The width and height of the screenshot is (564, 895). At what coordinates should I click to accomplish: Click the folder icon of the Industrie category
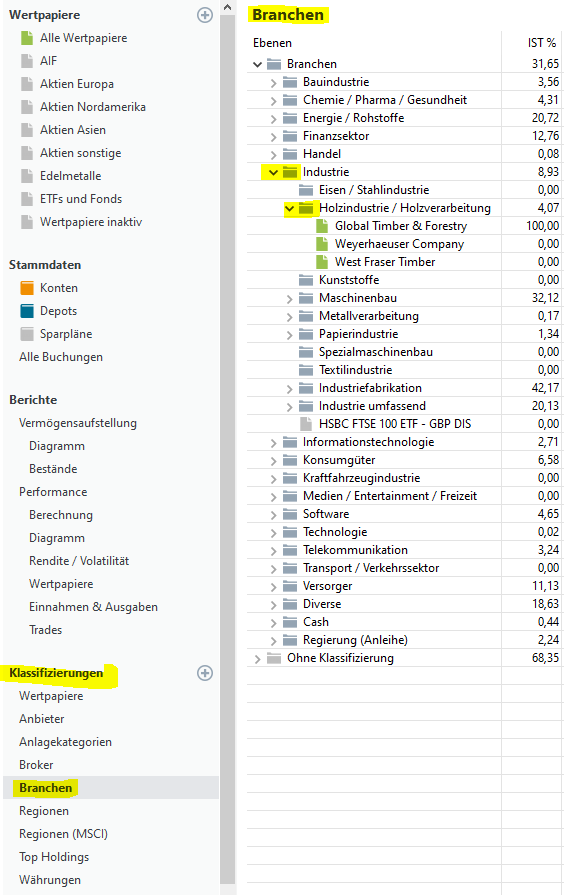[x=290, y=172]
